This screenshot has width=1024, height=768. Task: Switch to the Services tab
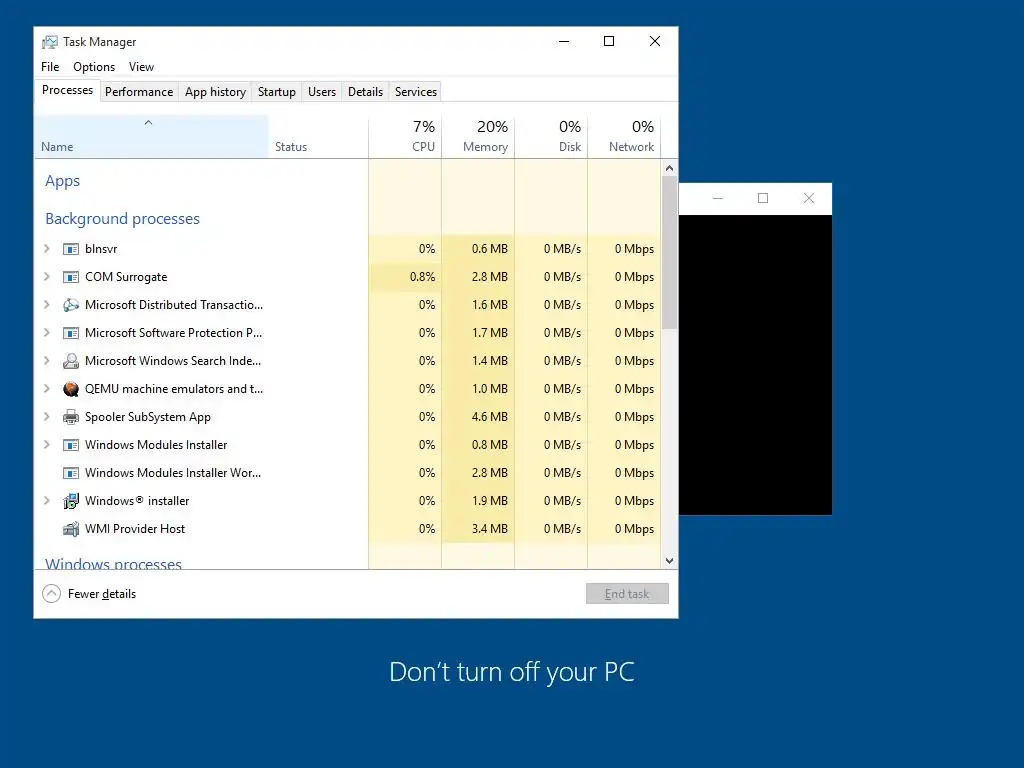click(415, 92)
